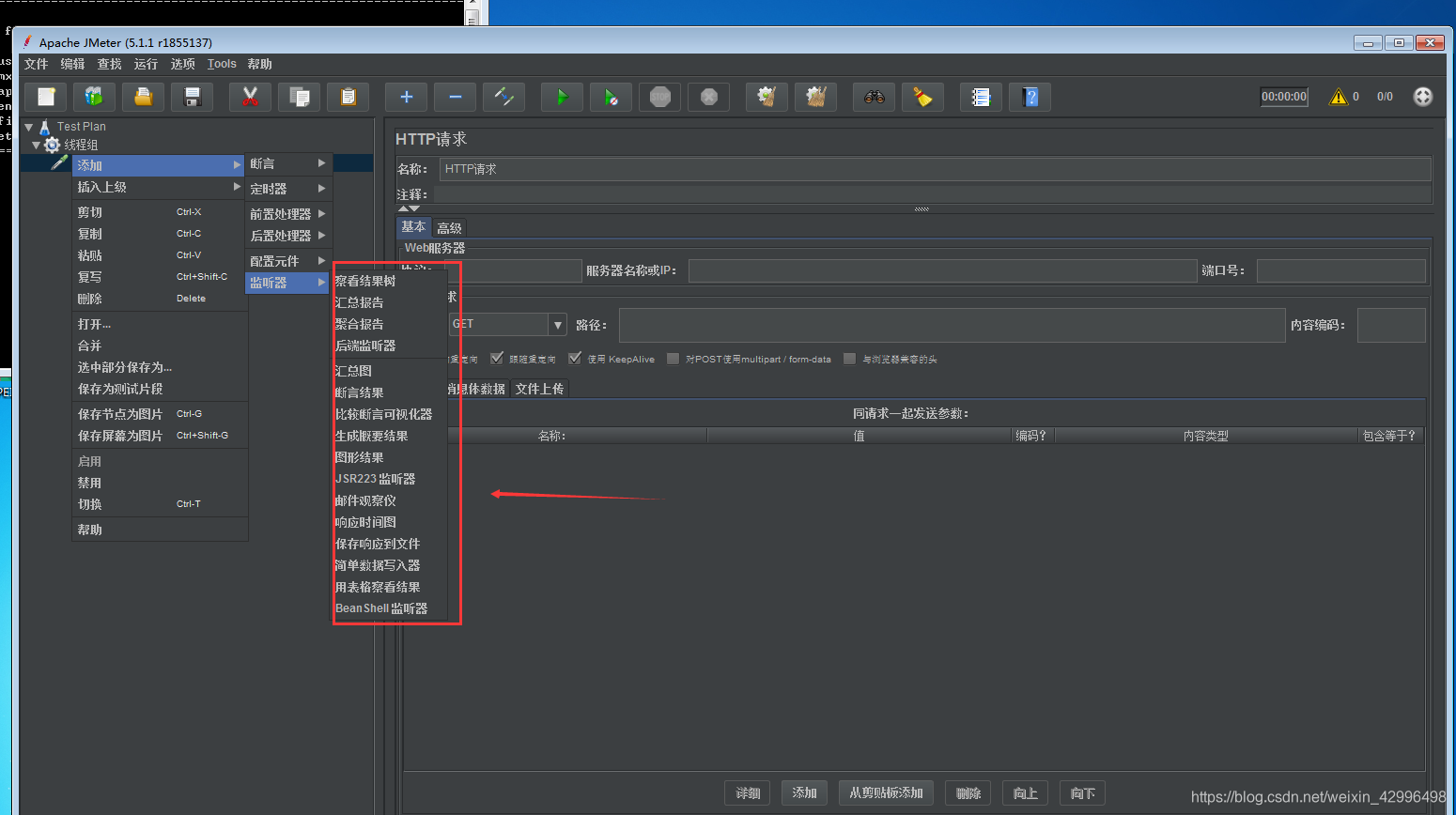The height and width of the screenshot is (815, 1456).
Task: Toggle the 跟随重定向 checkbox
Action: 497,358
